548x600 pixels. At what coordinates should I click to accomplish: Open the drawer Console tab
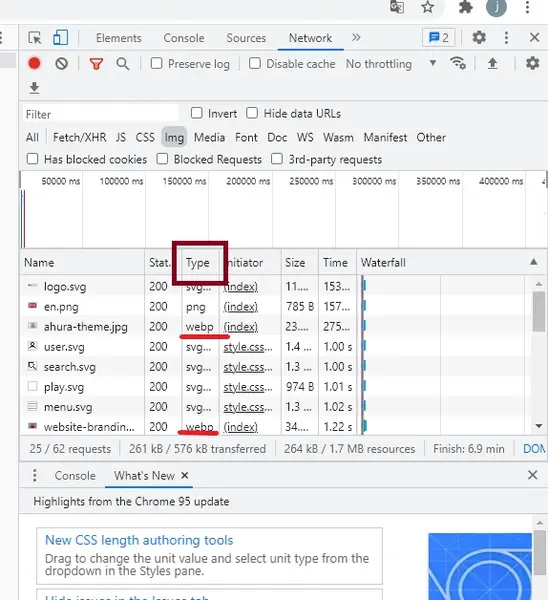click(x=75, y=476)
